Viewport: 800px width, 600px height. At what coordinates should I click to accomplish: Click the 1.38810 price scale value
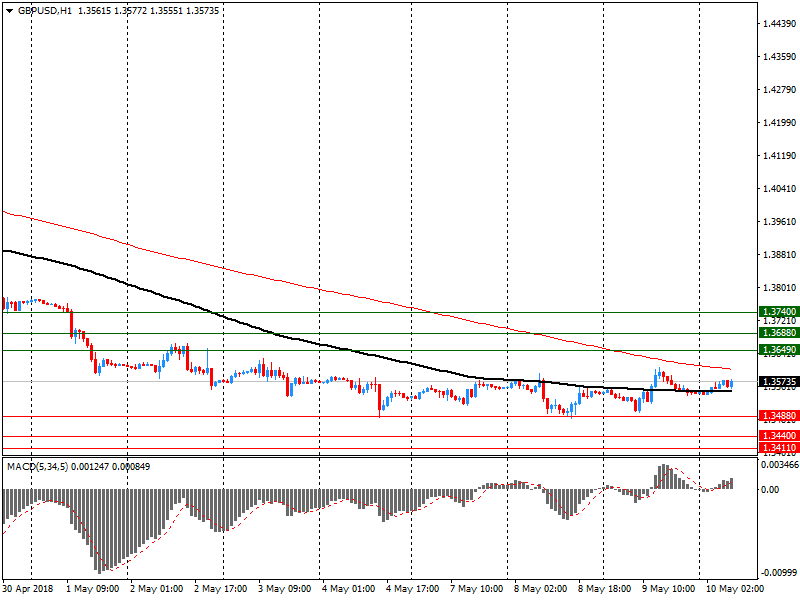pyautogui.click(x=779, y=255)
